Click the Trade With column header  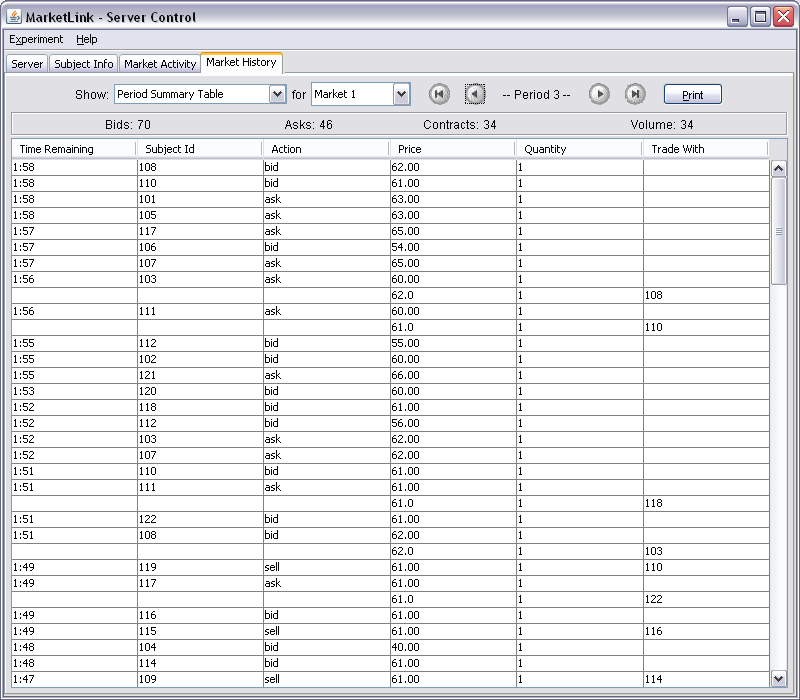click(x=705, y=149)
